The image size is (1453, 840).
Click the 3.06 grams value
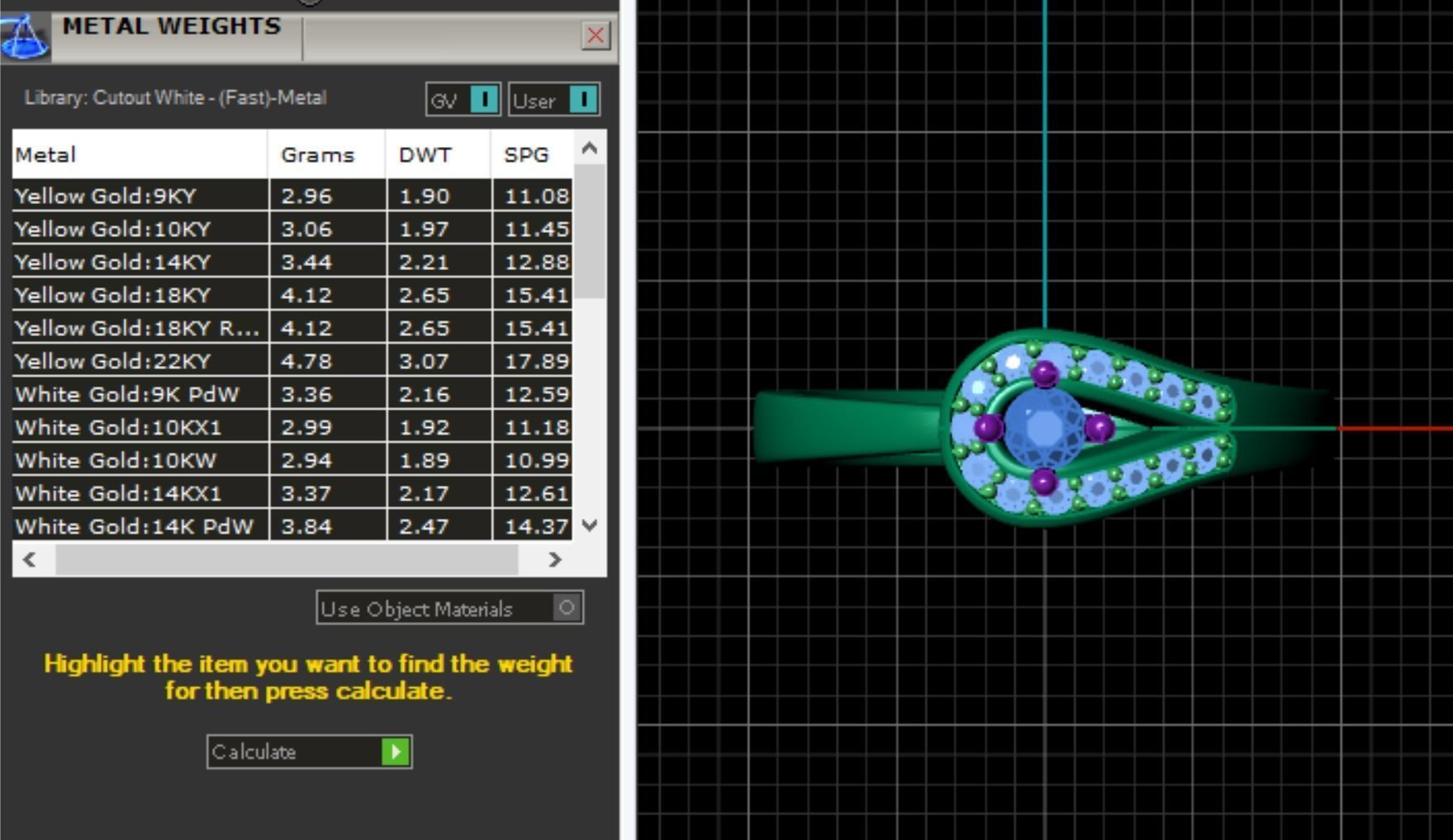[x=306, y=229]
